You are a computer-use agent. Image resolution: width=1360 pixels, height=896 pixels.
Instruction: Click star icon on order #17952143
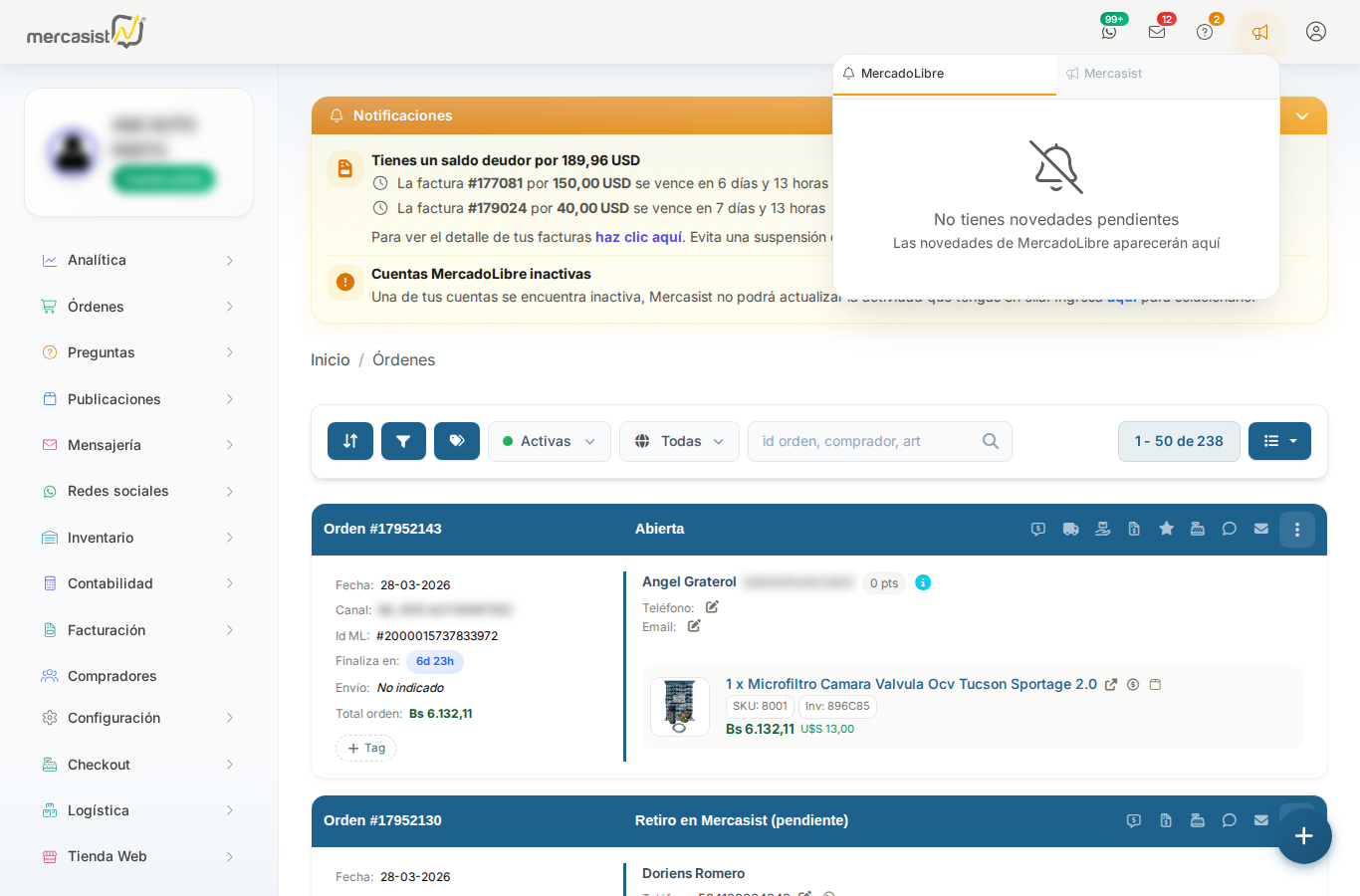(1166, 529)
